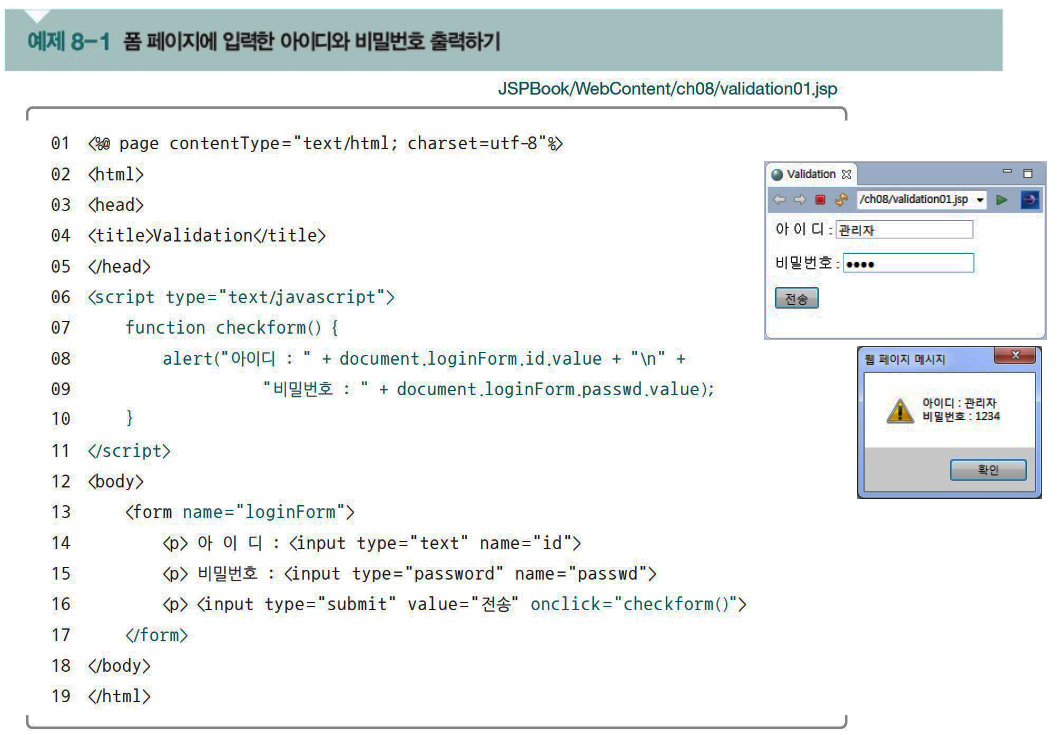Click the file path JSPBook/WebContent/ch08/validation01.jsp

[667, 88]
